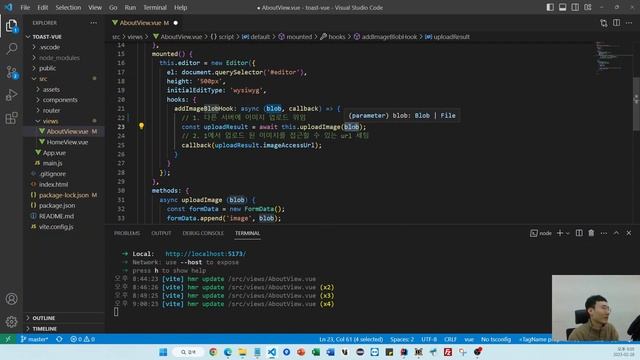Open the Windows Start button
This screenshot has width=640, height=360.
[163, 352]
